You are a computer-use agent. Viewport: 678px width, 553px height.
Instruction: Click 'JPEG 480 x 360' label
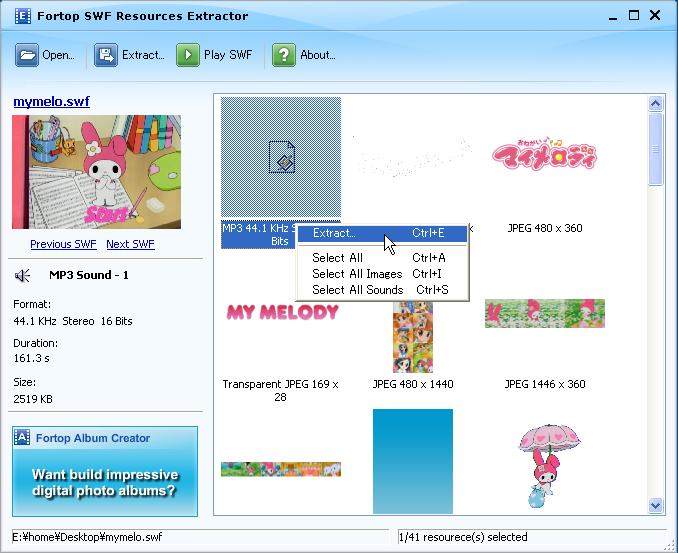(x=545, y=228)
